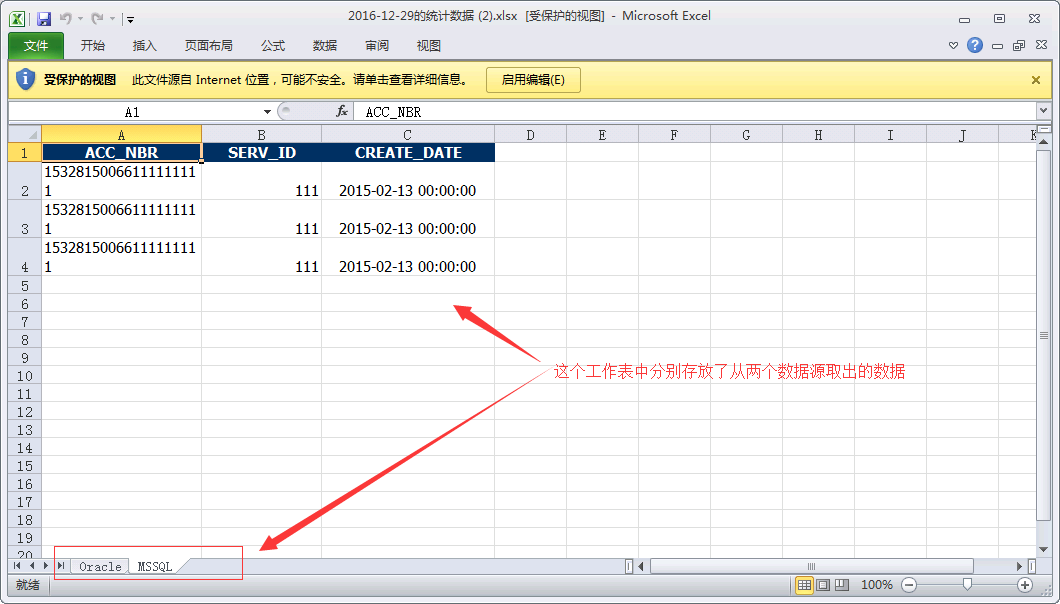The width and height of the screenshot is (1060, 604).
Task: Switch to the Oracle sheet tab
Action: click(x=100, y=567)
